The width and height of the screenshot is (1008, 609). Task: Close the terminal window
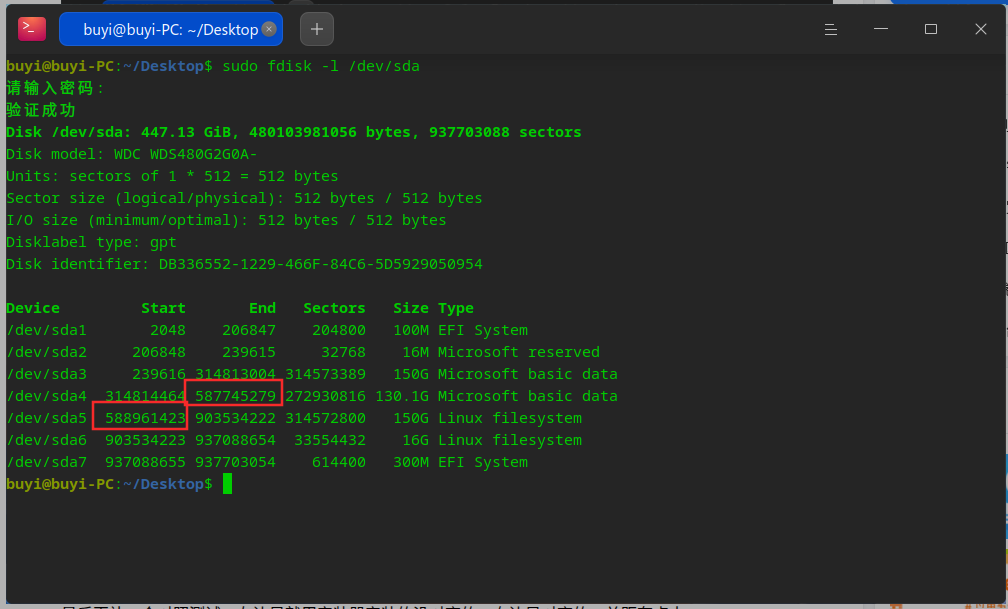pyautogui.click(x=980, y=29)
